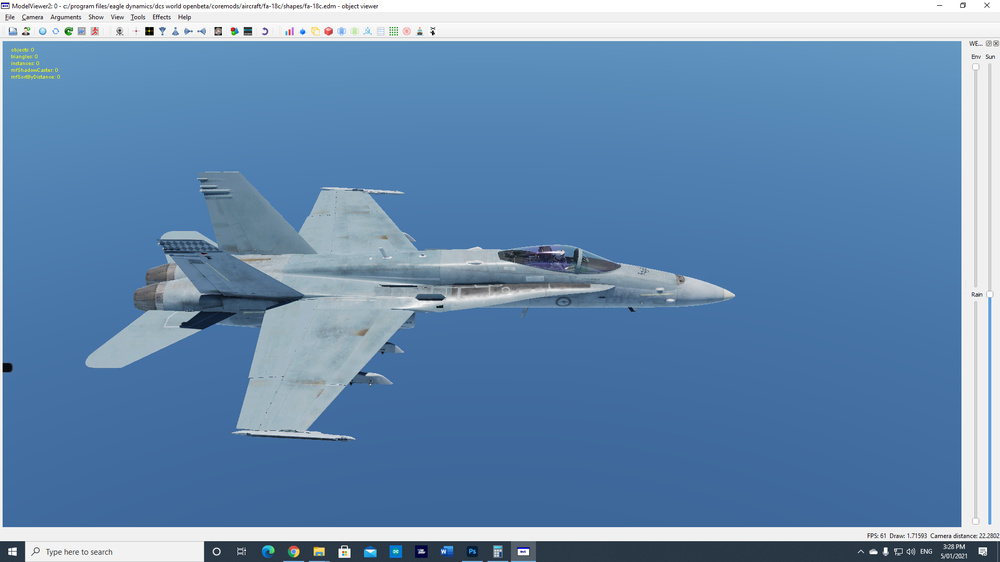1000x562 pixels.
Task: Click the blue cone light toolbar icon
Action: tap(175, 31)
